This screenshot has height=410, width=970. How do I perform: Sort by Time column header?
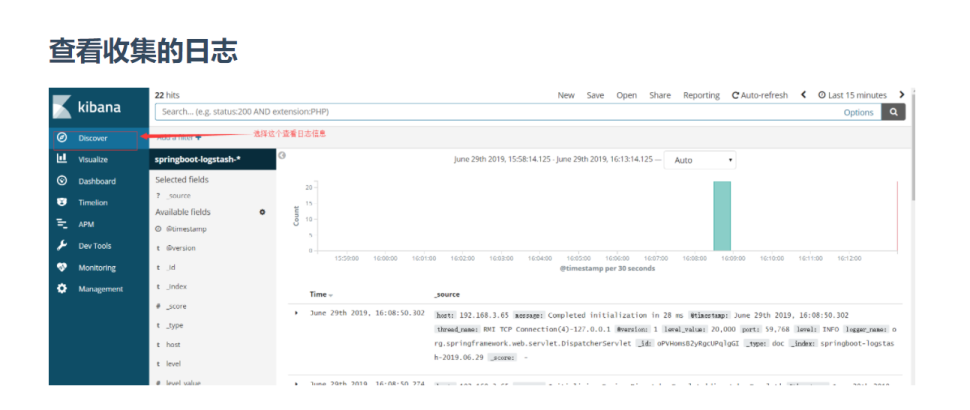pos(322,294)
